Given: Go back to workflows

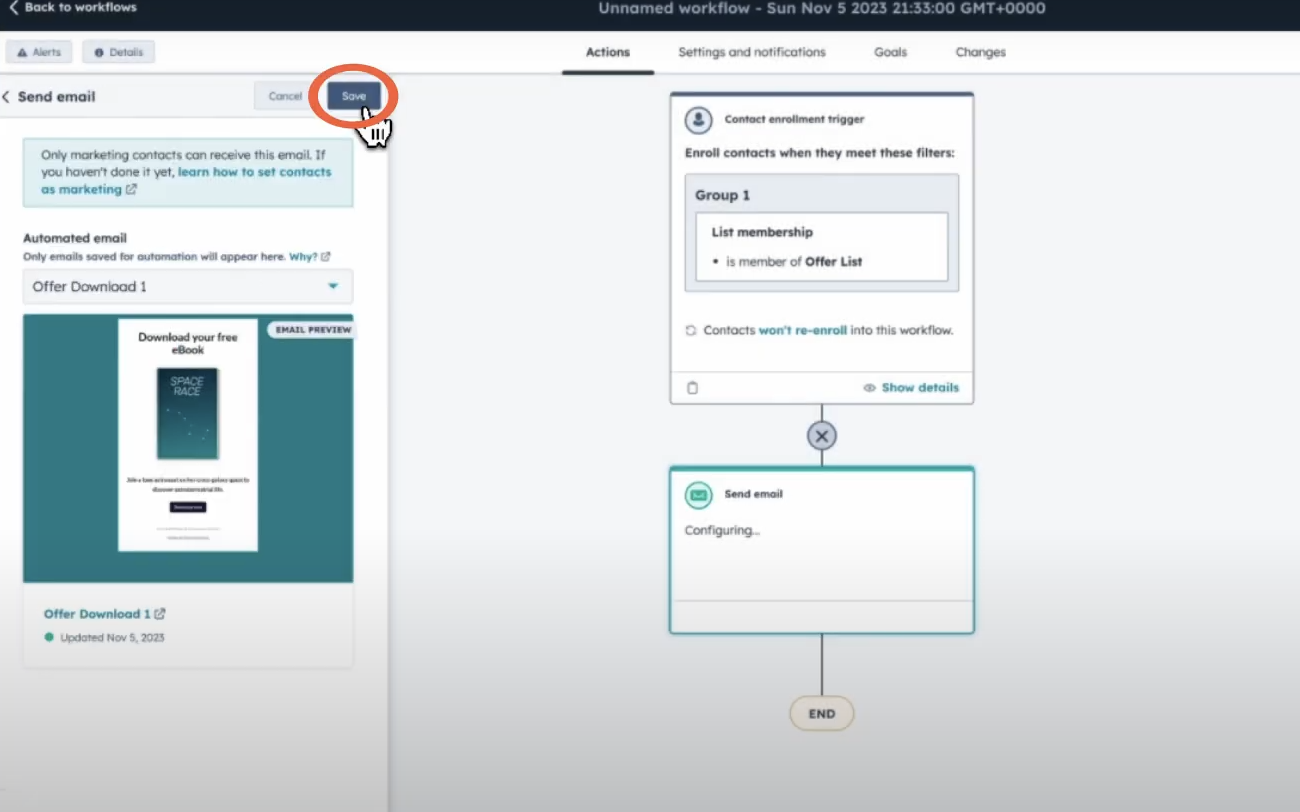Looking at the screenshot, I should (71, 7).
